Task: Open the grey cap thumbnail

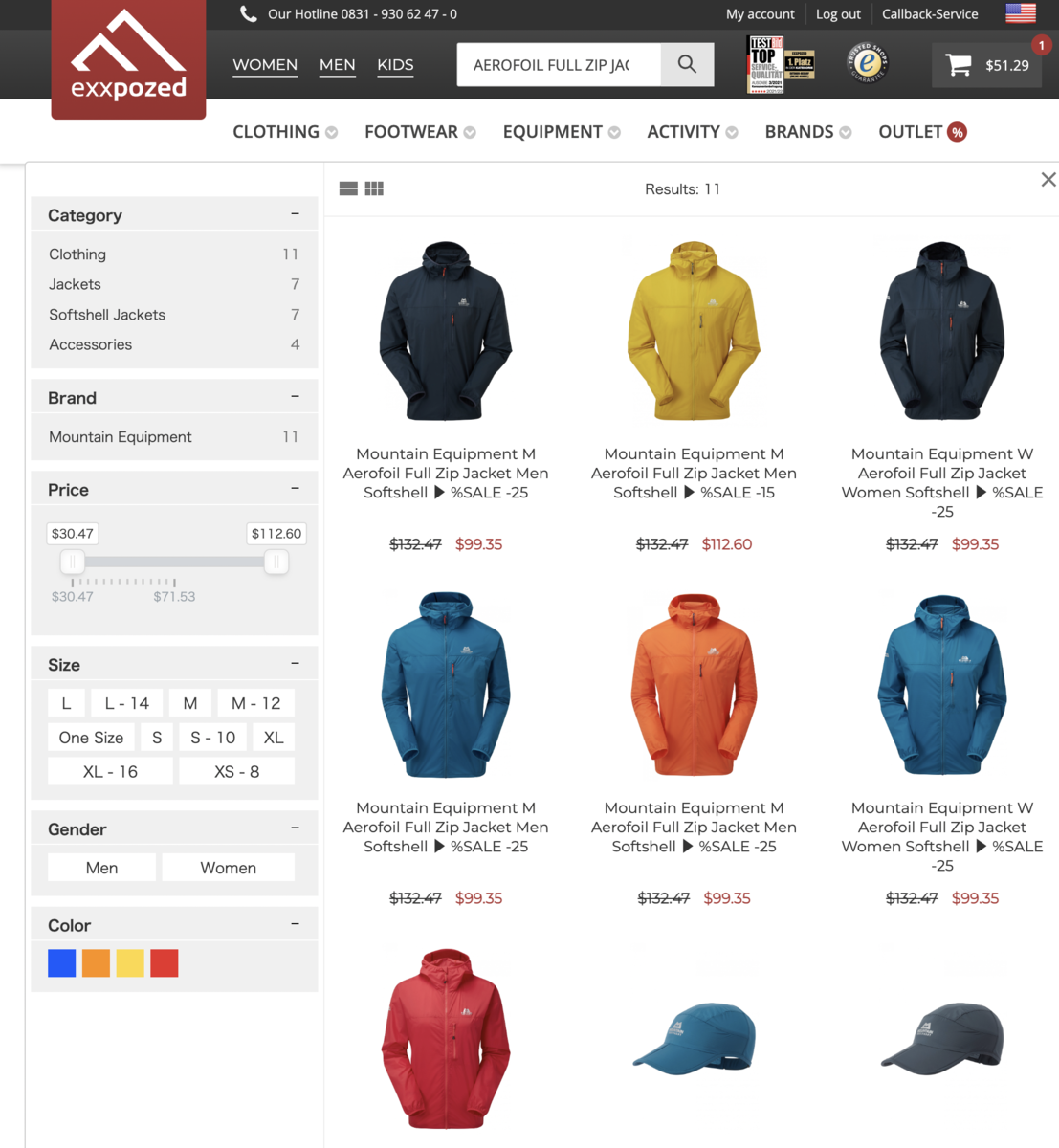Action: click(942, 1038)
